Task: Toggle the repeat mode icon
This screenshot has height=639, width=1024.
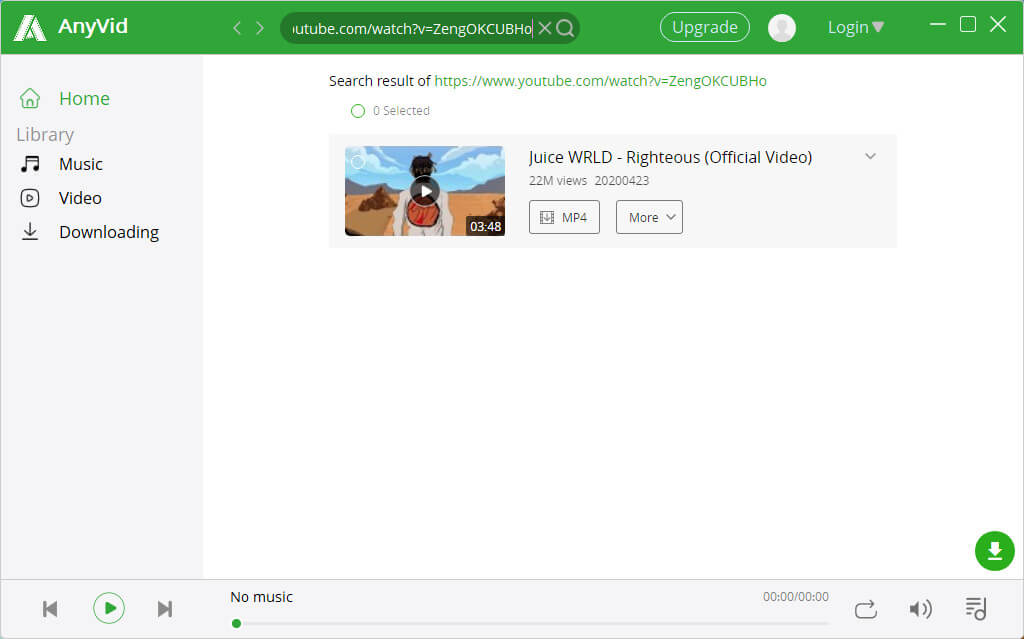Action: (866, 609)
